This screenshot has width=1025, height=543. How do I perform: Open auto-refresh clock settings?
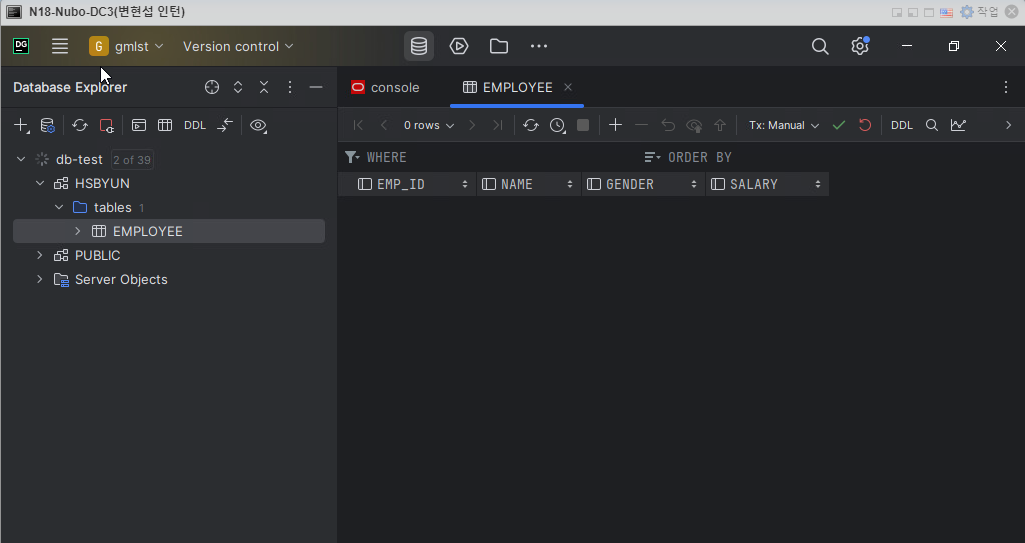point(558,125)
